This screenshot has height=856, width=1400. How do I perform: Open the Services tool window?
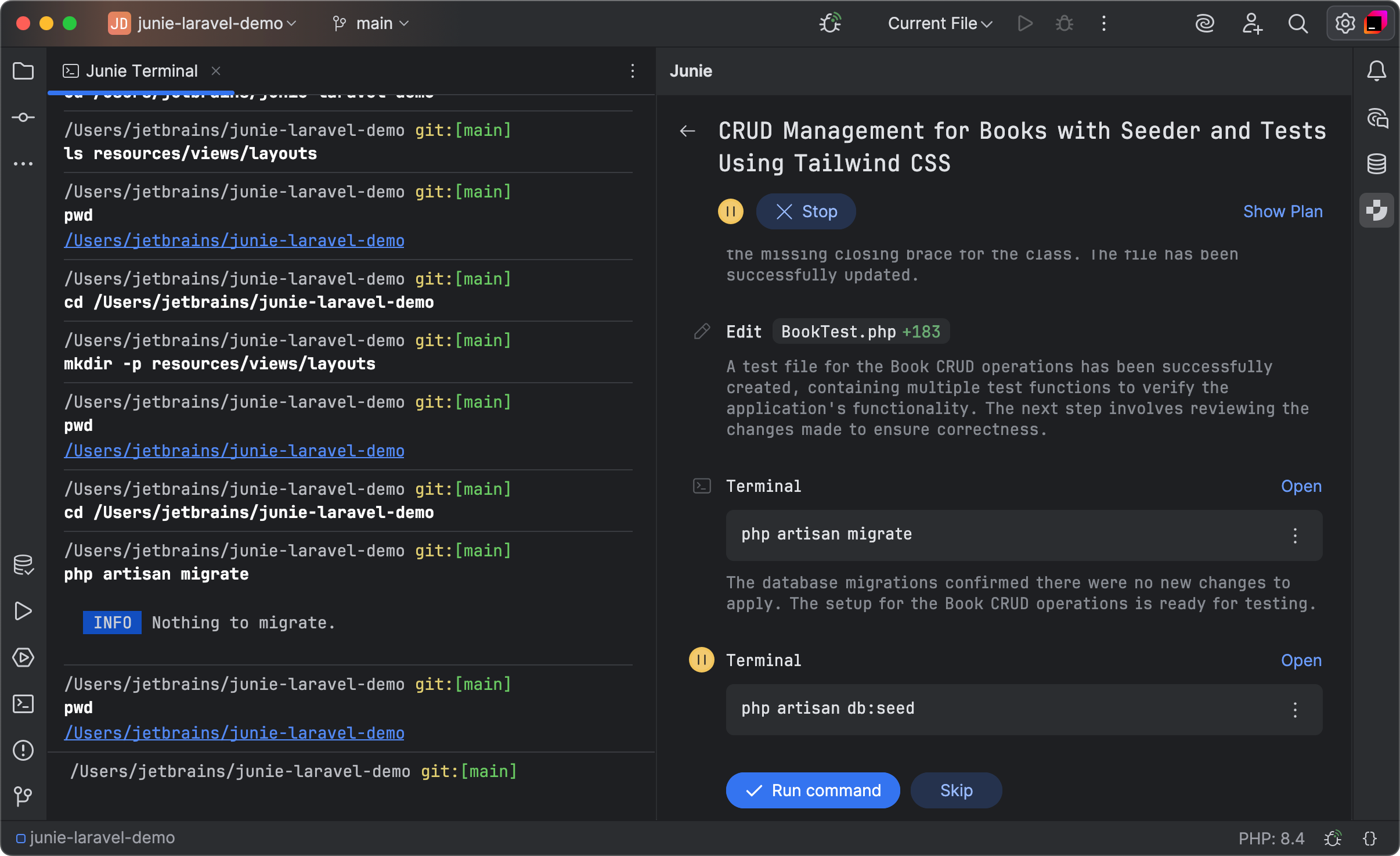[x=23, y=657]
